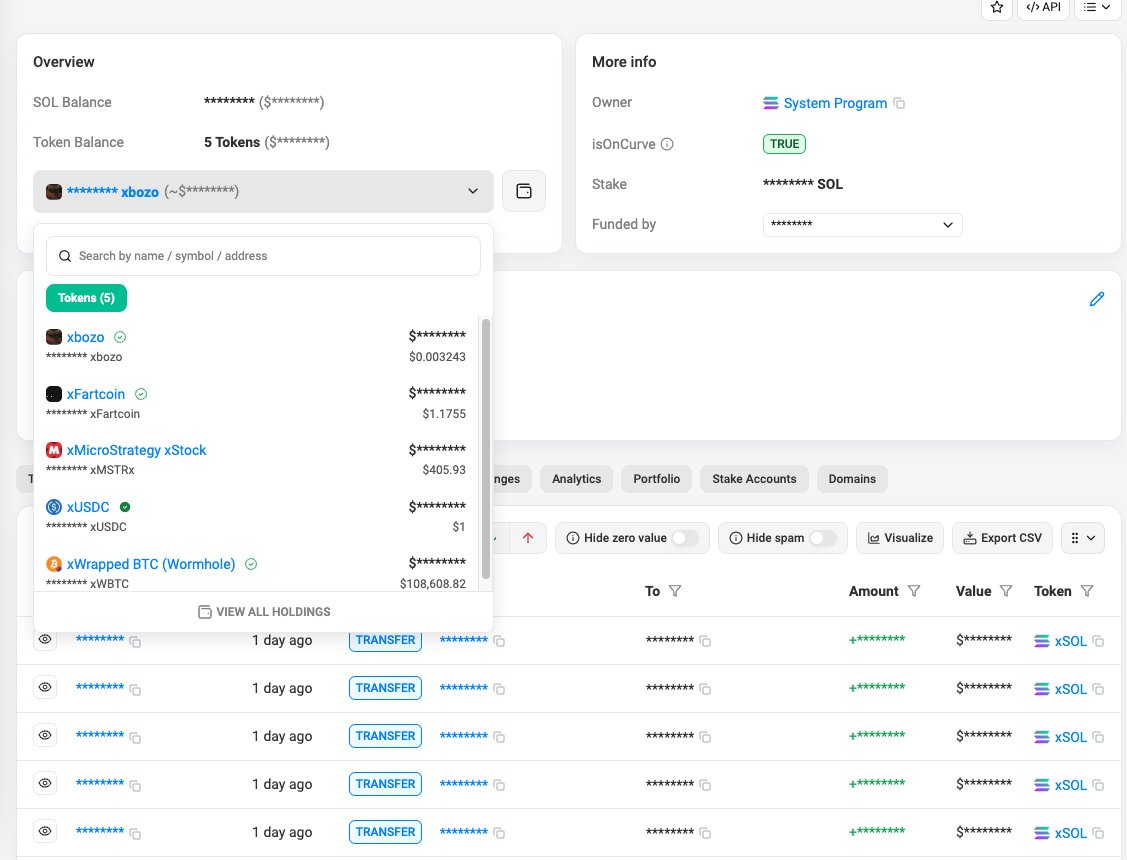Click the blue pencil edit icon
Image resolution: width=1127 pixels, height=860 pixels.
[x=1096, y=299]
